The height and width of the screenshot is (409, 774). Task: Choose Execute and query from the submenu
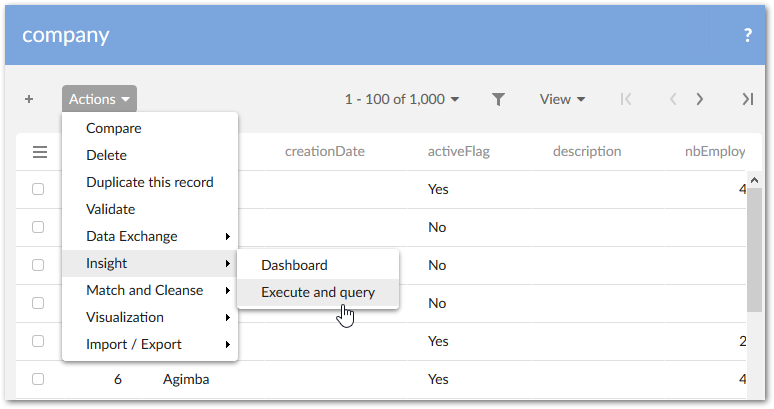pos(318,292)
